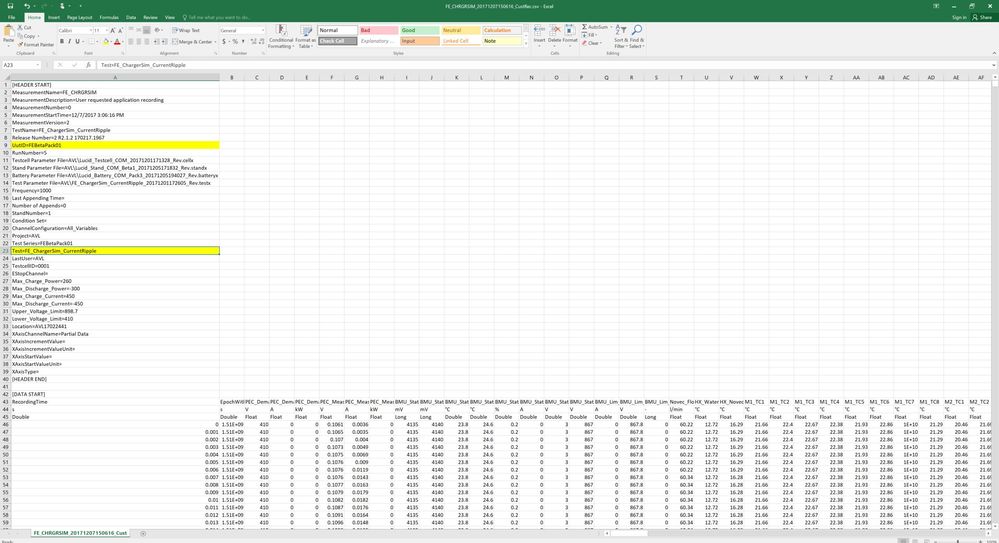Switch to the View tab

click(x=169, y=17)
